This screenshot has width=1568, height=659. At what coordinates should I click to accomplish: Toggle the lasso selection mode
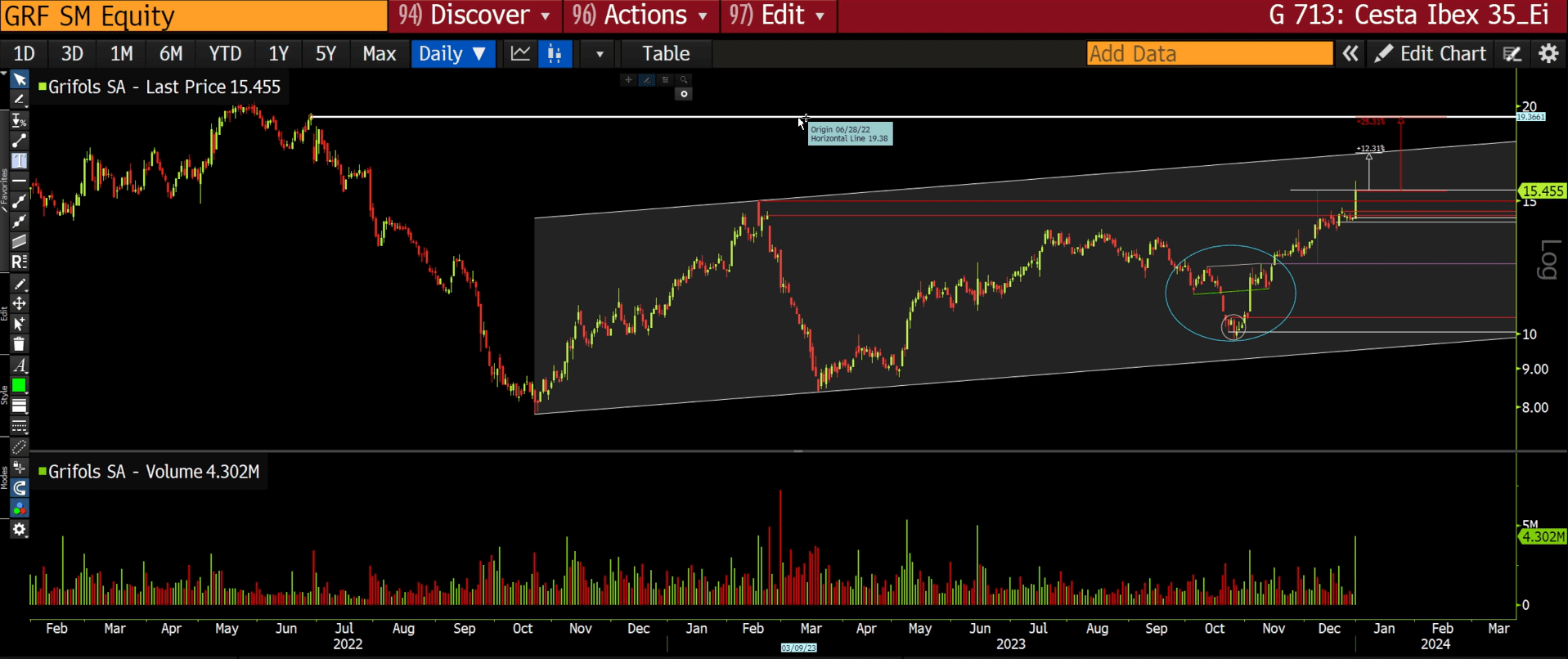point(19,447)
